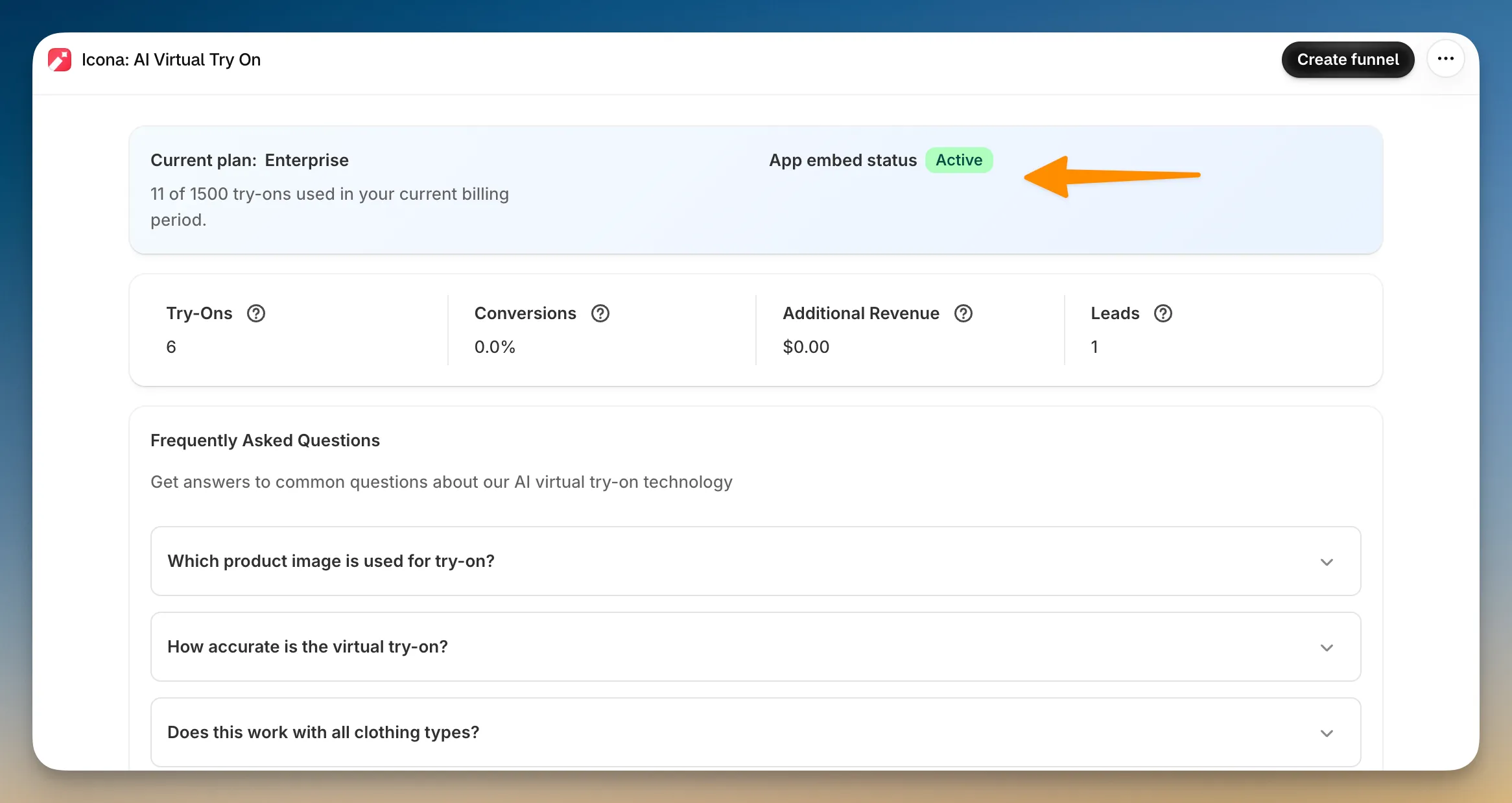Screen dimensions: 1512x803
Task: Expand 'How accurate is the virtual try-on?'
Action: (x=755, y=647)
